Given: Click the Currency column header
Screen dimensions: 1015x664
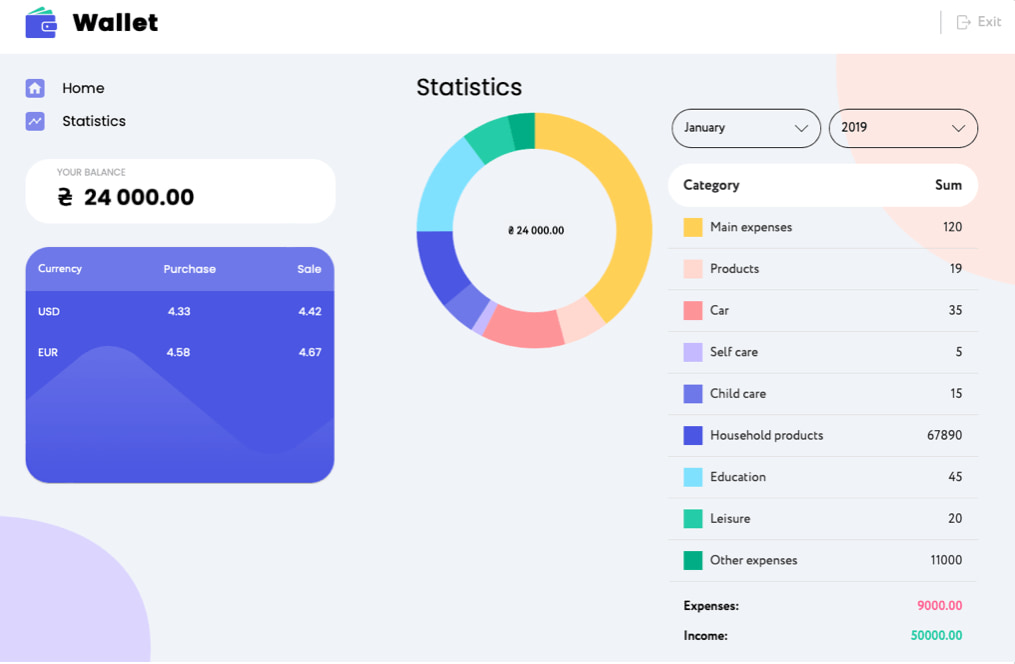Looking at the screenshot, I should pyautogui.click(x=60, y=269).
